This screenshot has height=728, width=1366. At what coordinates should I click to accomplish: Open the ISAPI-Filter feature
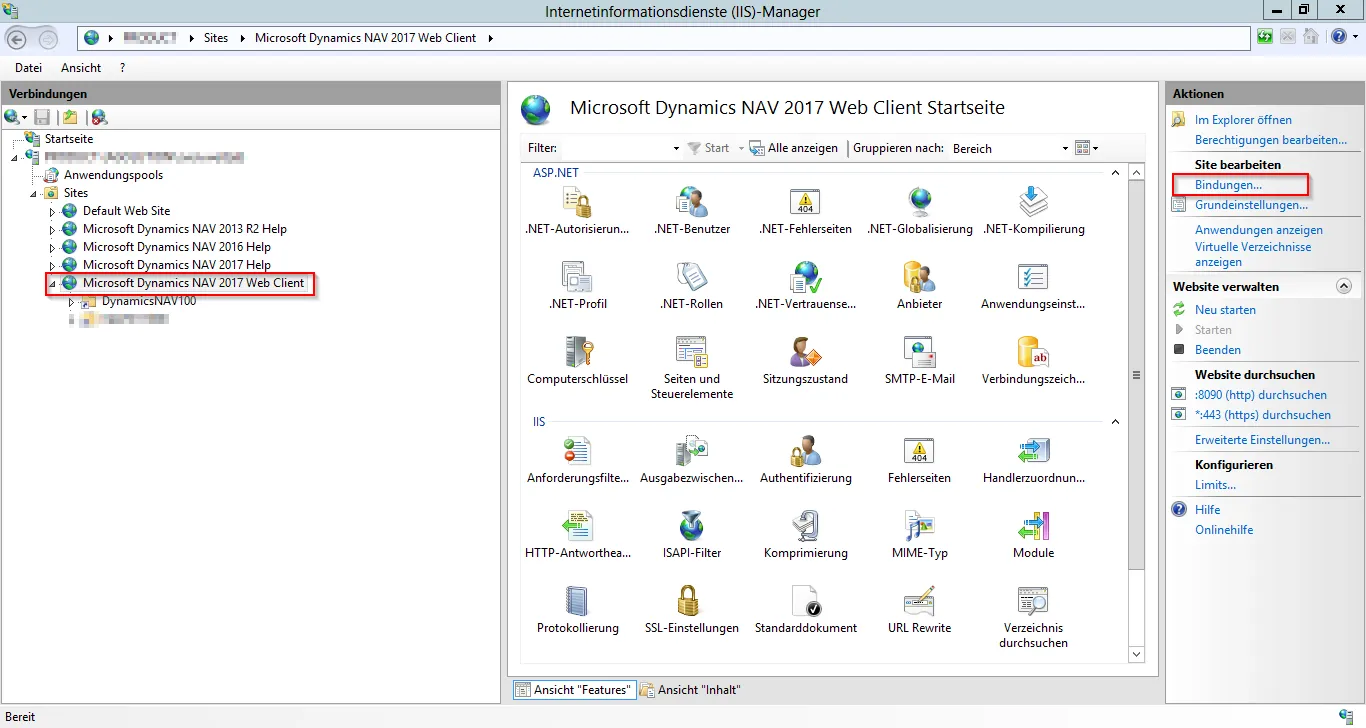click(x=692, y=535)
